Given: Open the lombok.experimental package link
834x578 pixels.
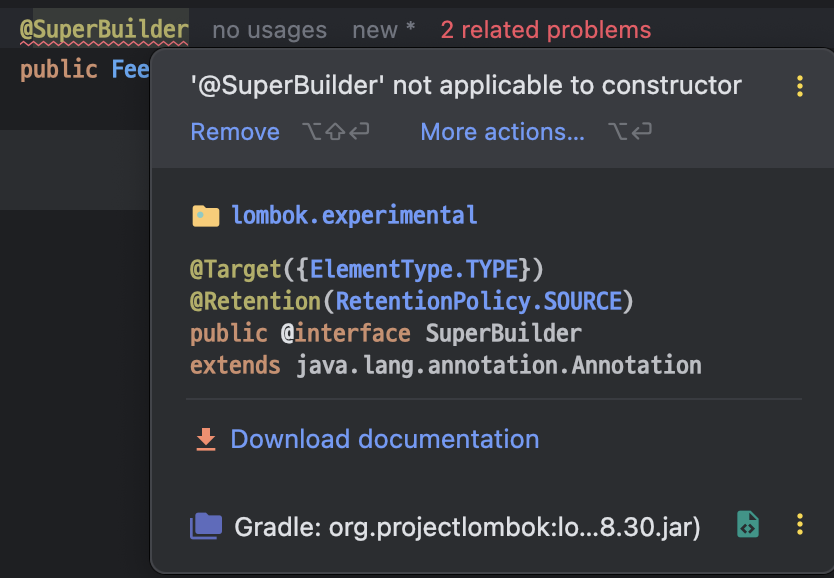Looking at the screenshot, I should [354, 215].
